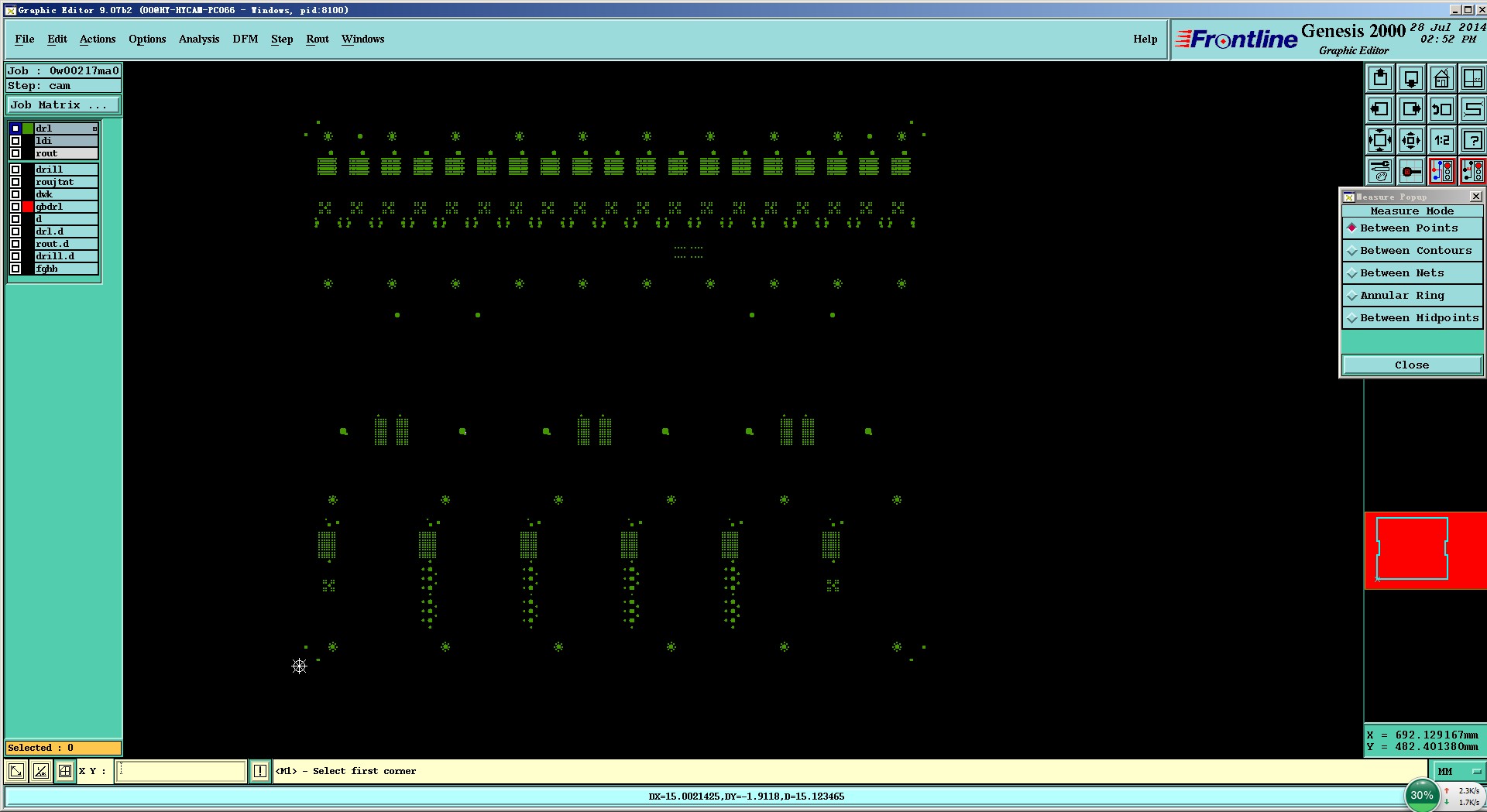Select Annular Ring measure mode
The width and height of the screenshot is (1487, 812).
point(1412,296)
